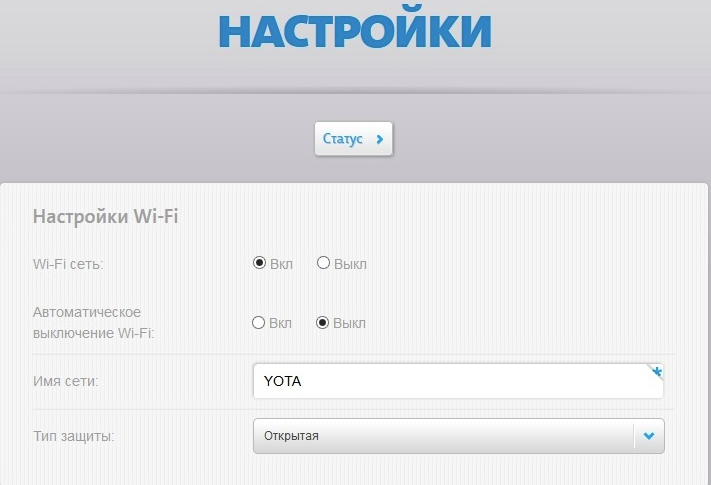The width and height of the screenshot is (711, 485).
Task: Click the Тип защиты: label
Action: 73,436
